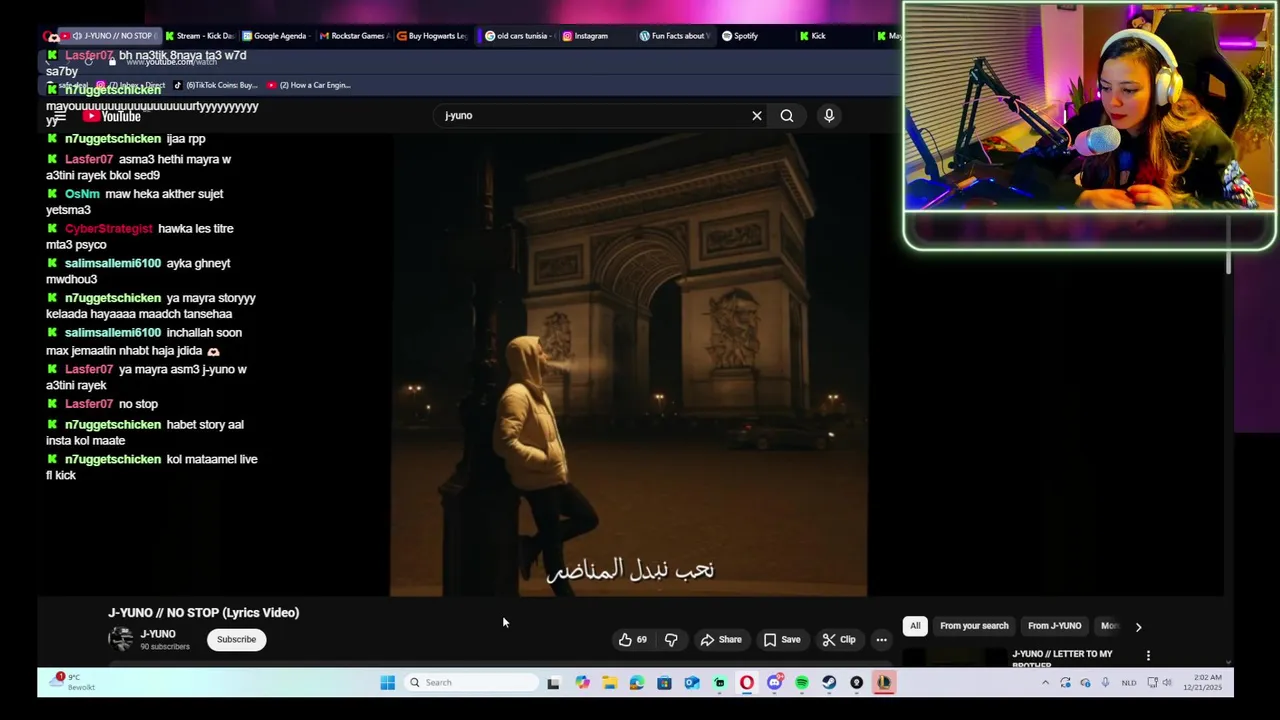1280x720 pixels.
Task: Open the clock showing 2:02 AM
Action: 1203,683
